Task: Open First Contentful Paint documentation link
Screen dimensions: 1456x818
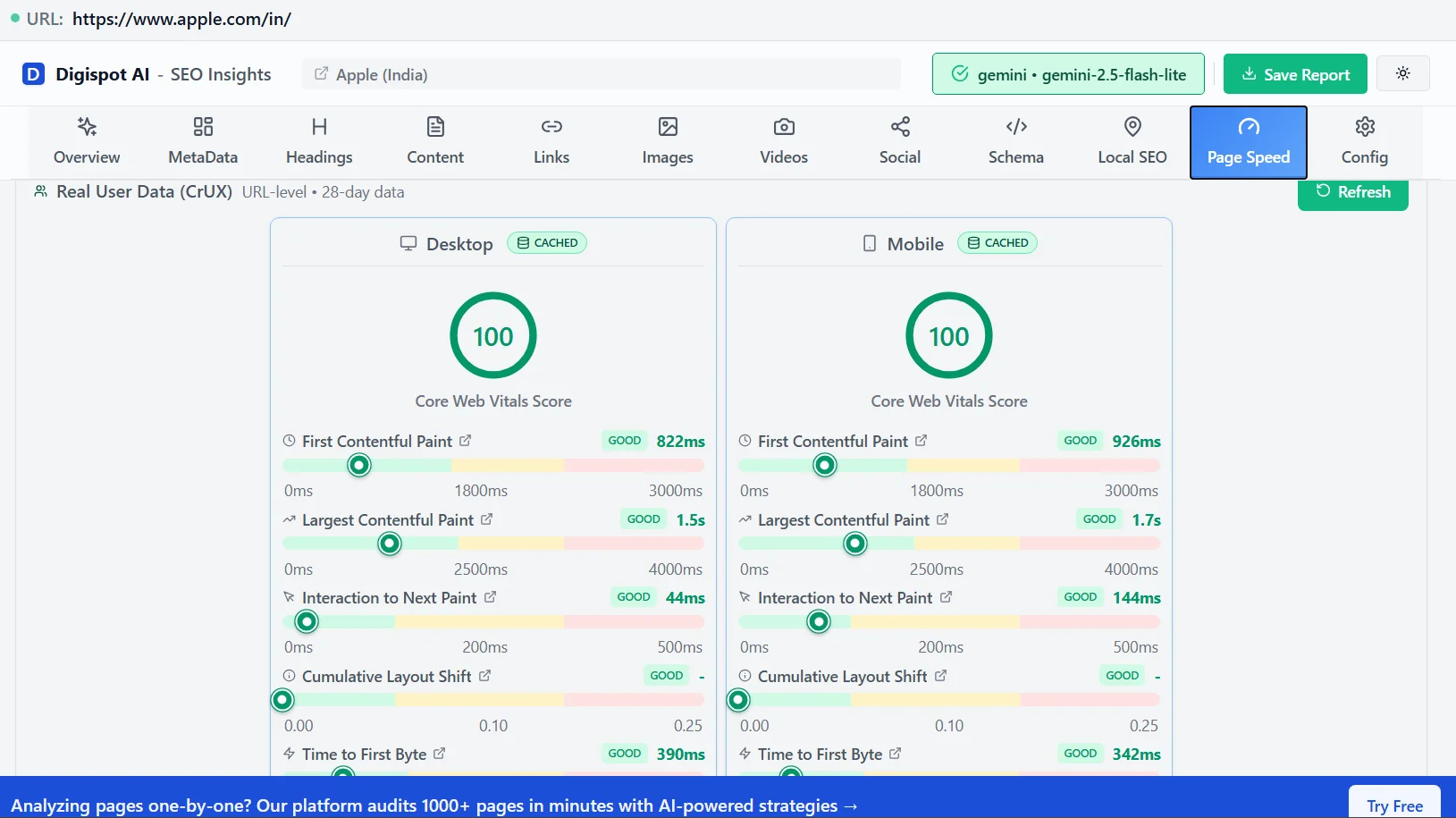Action: 466,440
